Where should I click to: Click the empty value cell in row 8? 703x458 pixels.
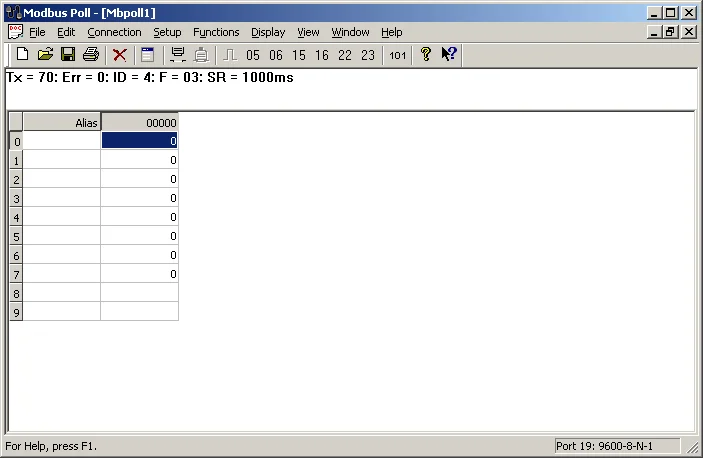click(x=139, y=293)
